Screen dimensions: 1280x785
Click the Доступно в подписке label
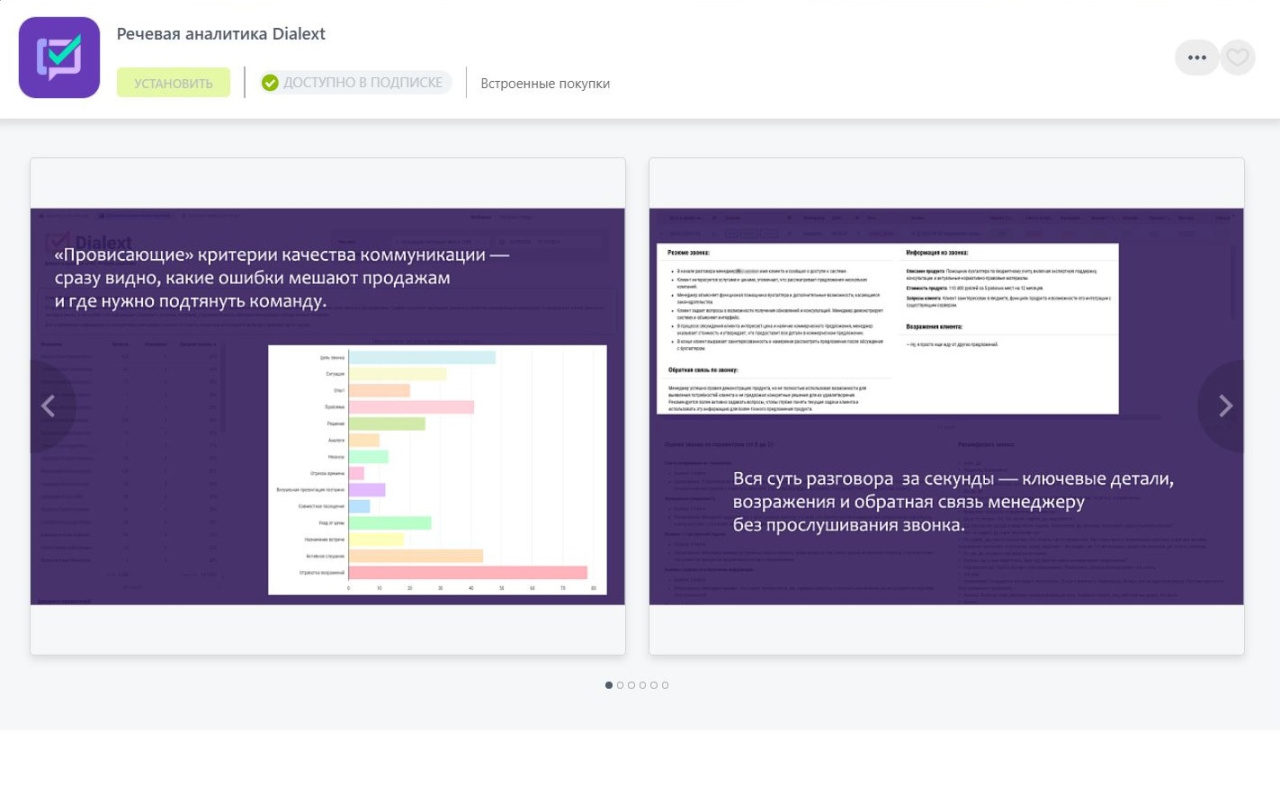[x=362, y=83]
